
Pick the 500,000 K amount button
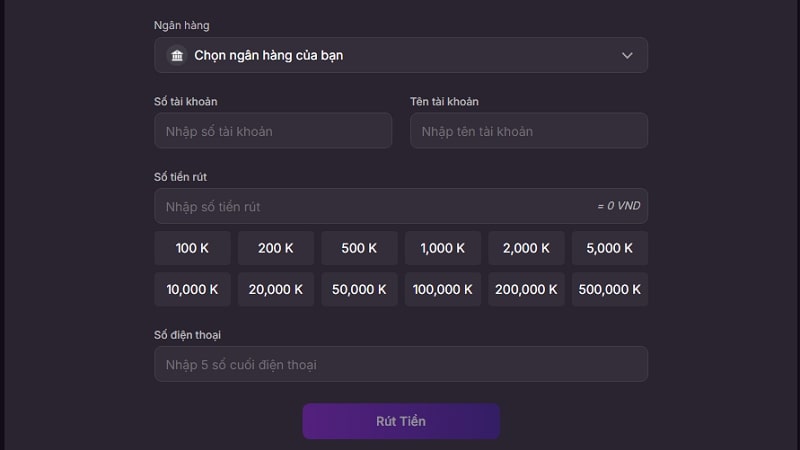coord(610,289)
